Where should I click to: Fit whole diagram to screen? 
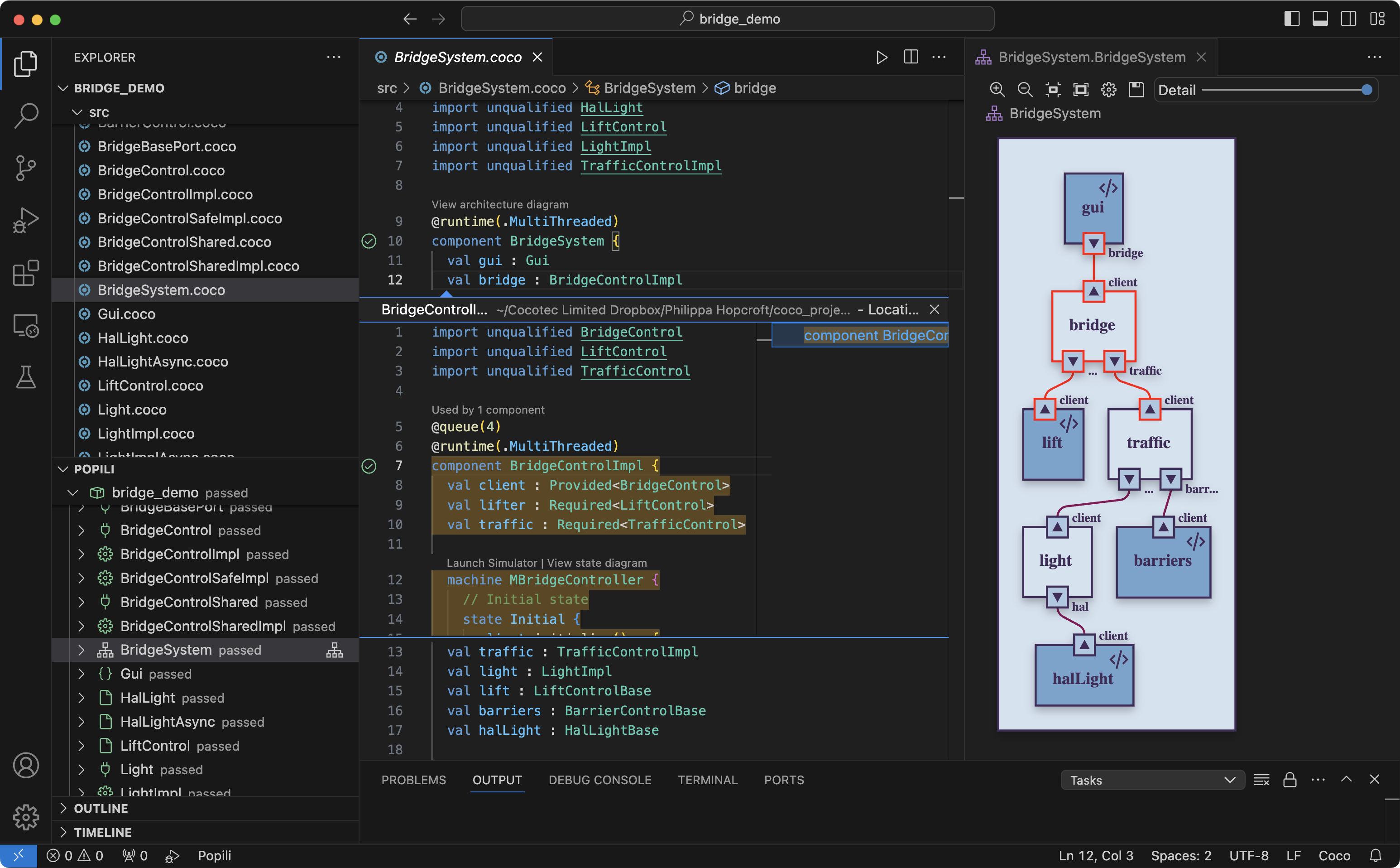(x=1081, y=90)
